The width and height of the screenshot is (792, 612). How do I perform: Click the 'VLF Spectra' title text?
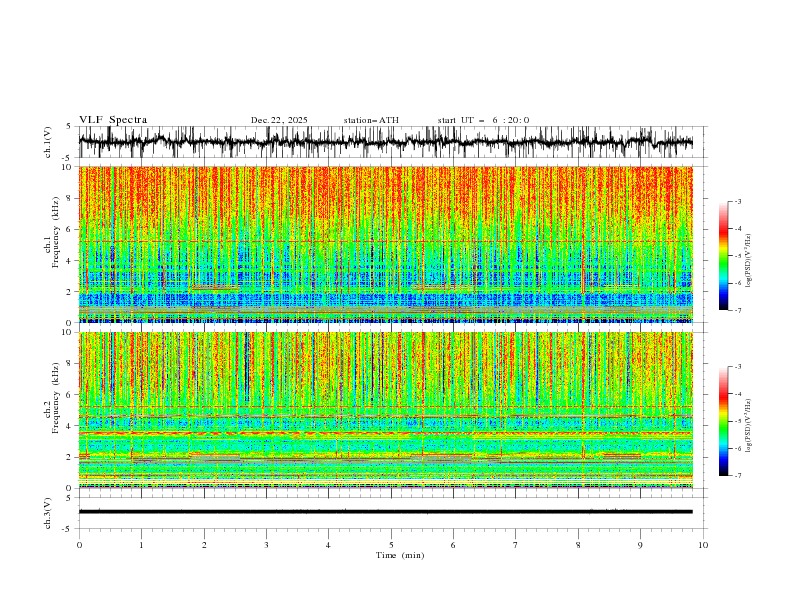[113, 120]
